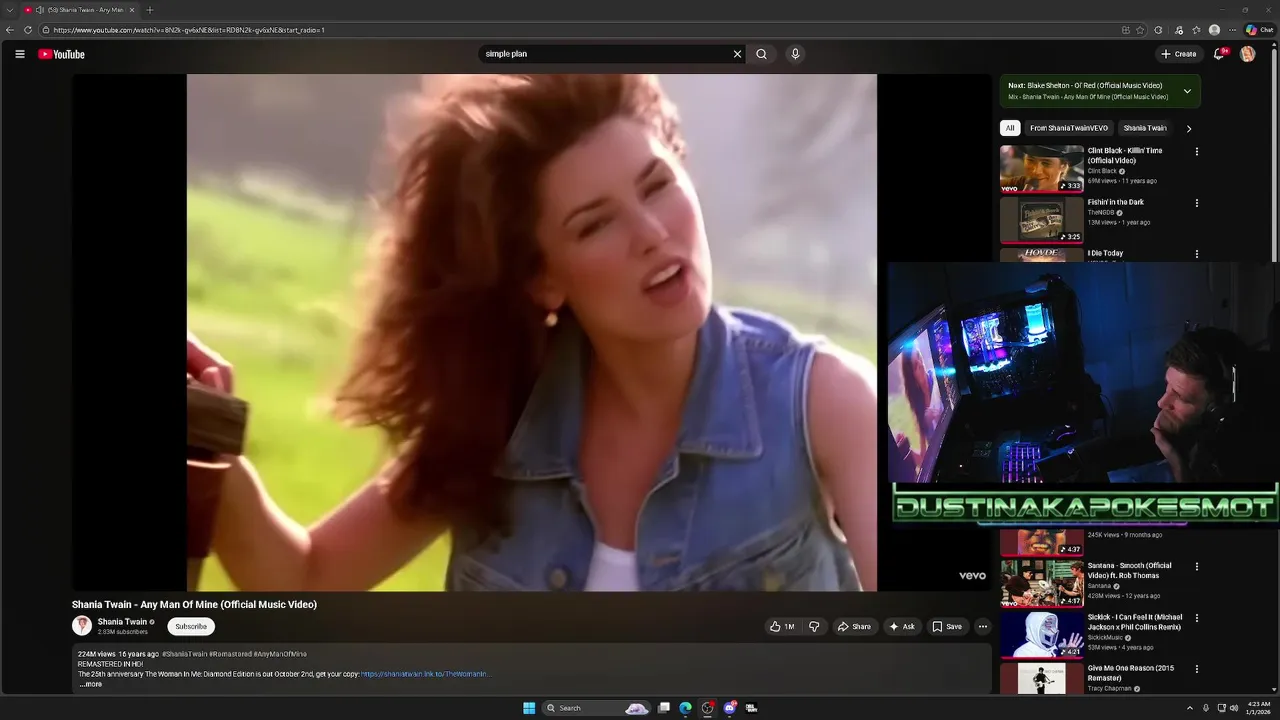This screenshot has width=1280, height=720.
Task: Like the Shania Twain video
Action: [x=782, y=627]
